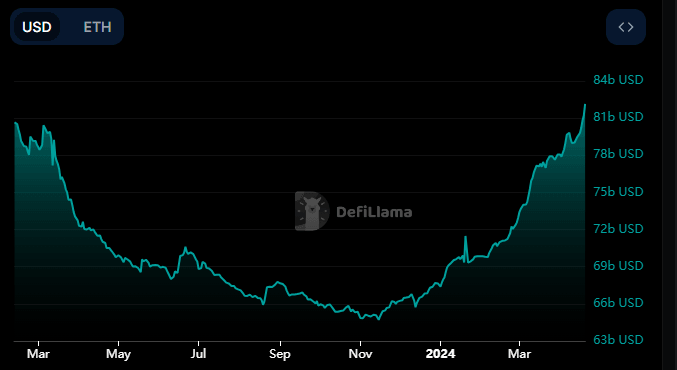Open the embed code button
This screenshot has width=677, height=370.
point(626,27)
